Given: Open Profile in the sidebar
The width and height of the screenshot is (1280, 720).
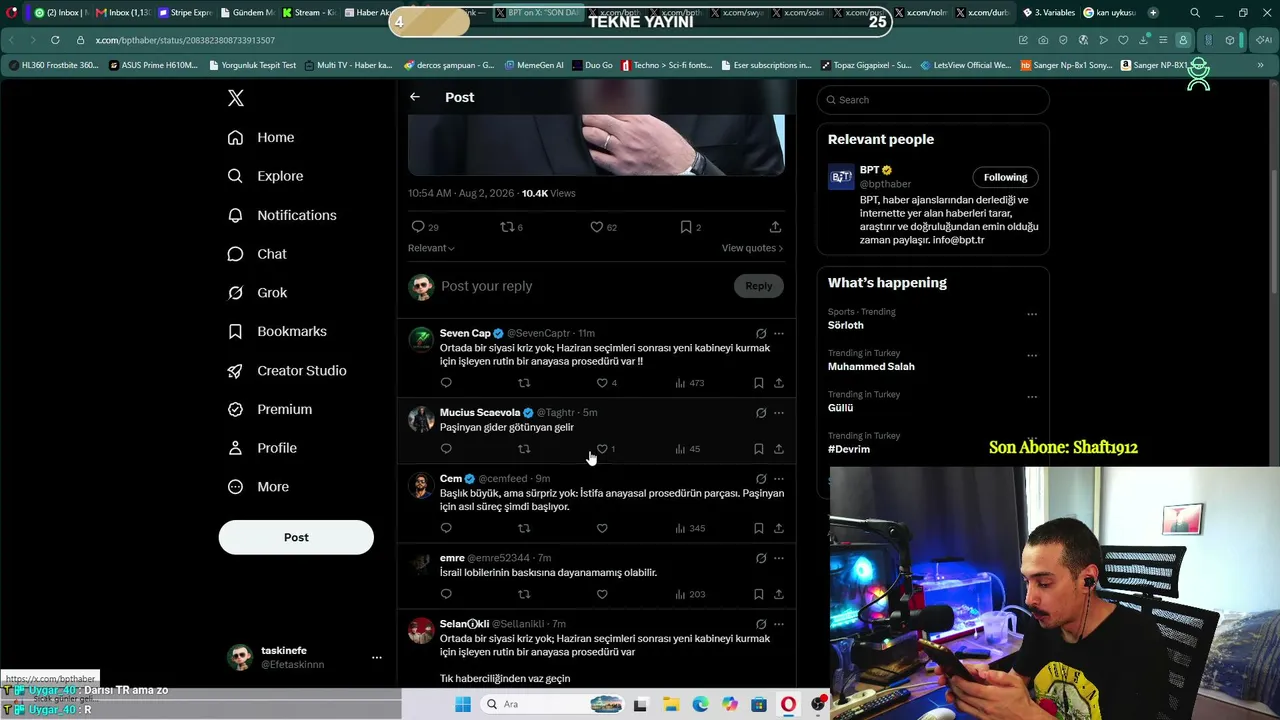Looking at the screenshot, I should point(262,448).
